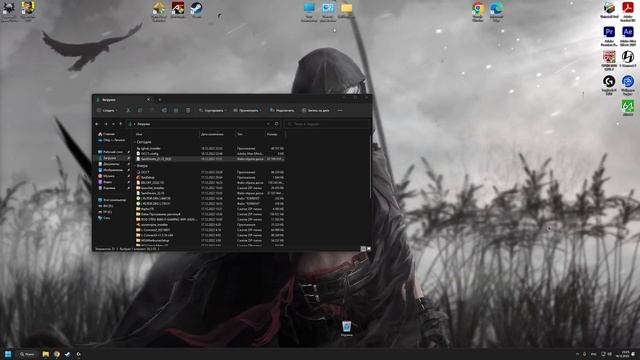Select the OCCT application under Вчера
Image resolution: width=640 pixels, height=360 pixels.
tap(210, 172)
